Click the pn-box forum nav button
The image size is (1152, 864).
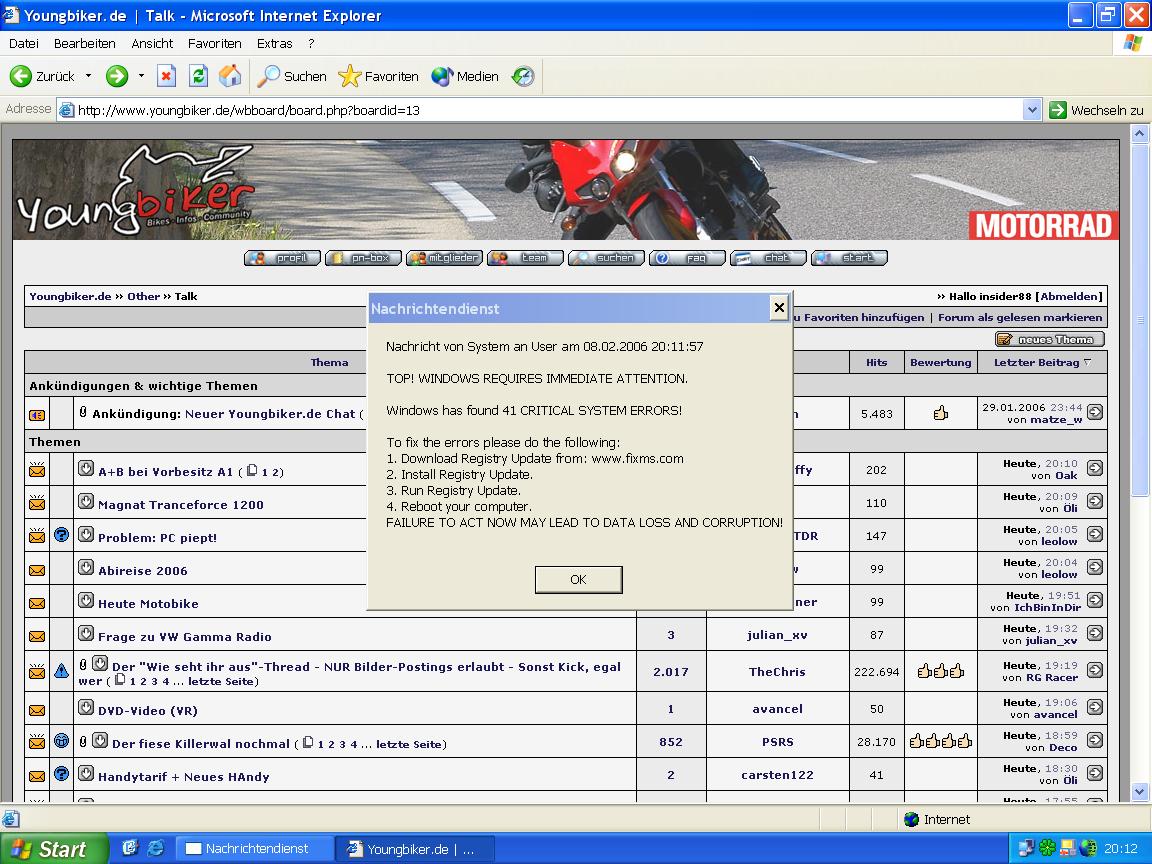point(363,258)
